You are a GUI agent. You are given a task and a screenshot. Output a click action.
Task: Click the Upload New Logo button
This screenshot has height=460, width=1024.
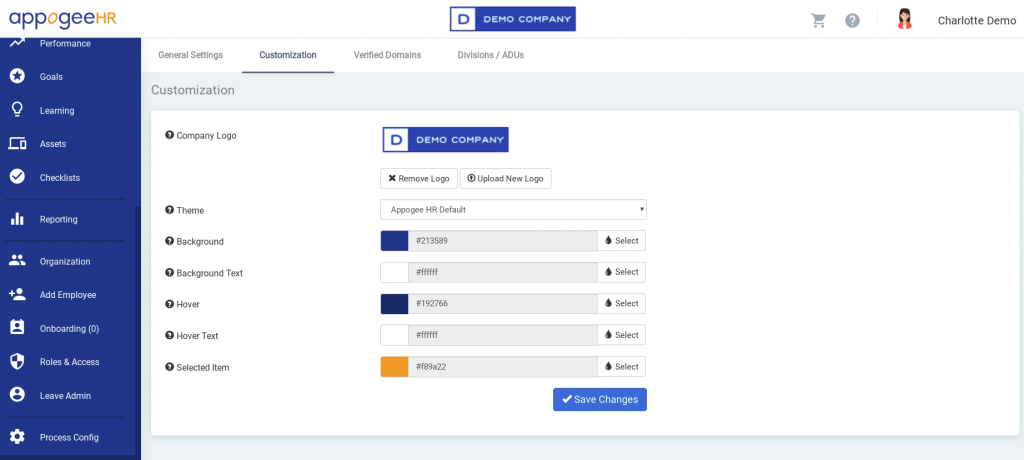(505, 178)
